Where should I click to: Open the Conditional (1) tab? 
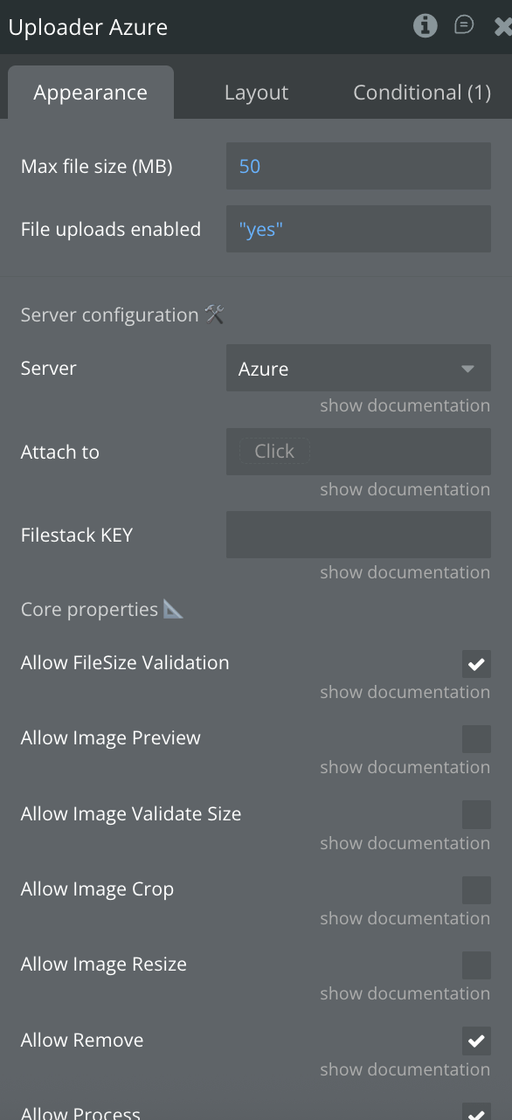(x=422, y=93)
